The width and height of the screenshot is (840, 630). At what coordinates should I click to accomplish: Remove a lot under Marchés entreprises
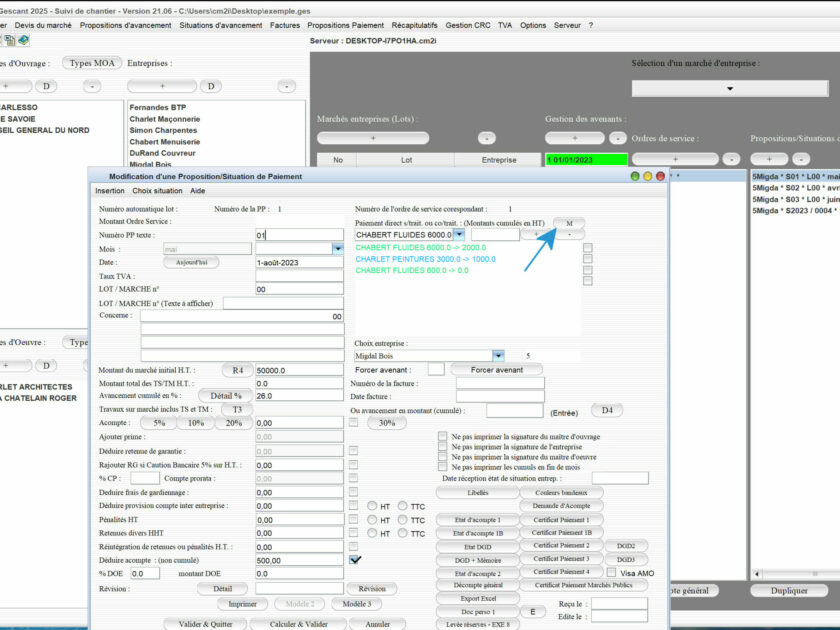point(486,138)
